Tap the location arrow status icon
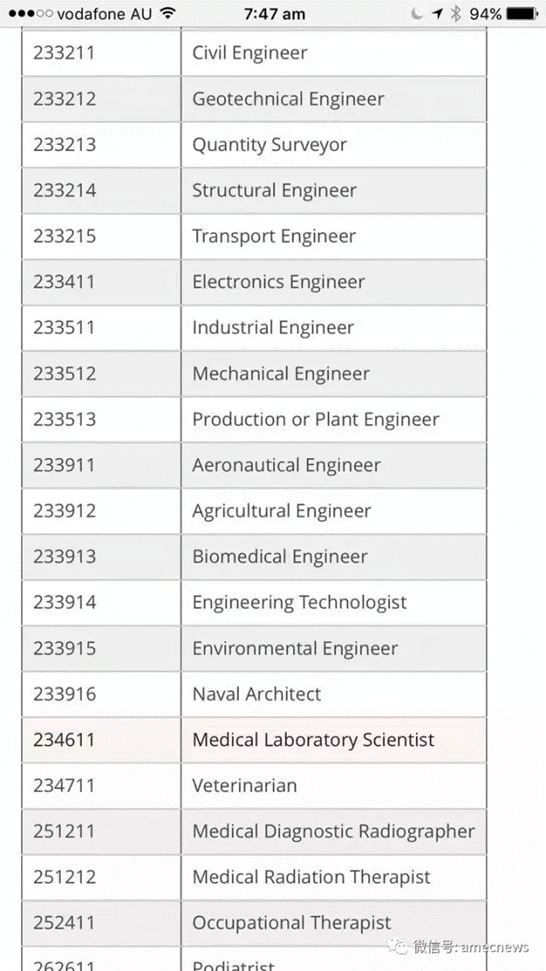 (x=438, y=14)
